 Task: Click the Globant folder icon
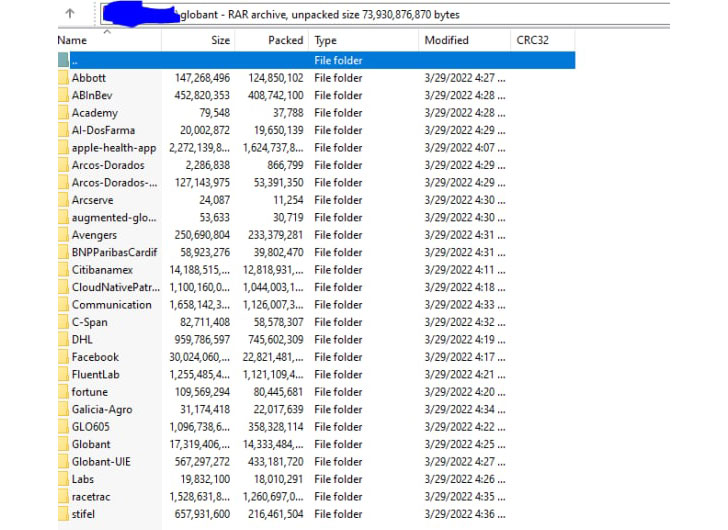pos(63,444)
